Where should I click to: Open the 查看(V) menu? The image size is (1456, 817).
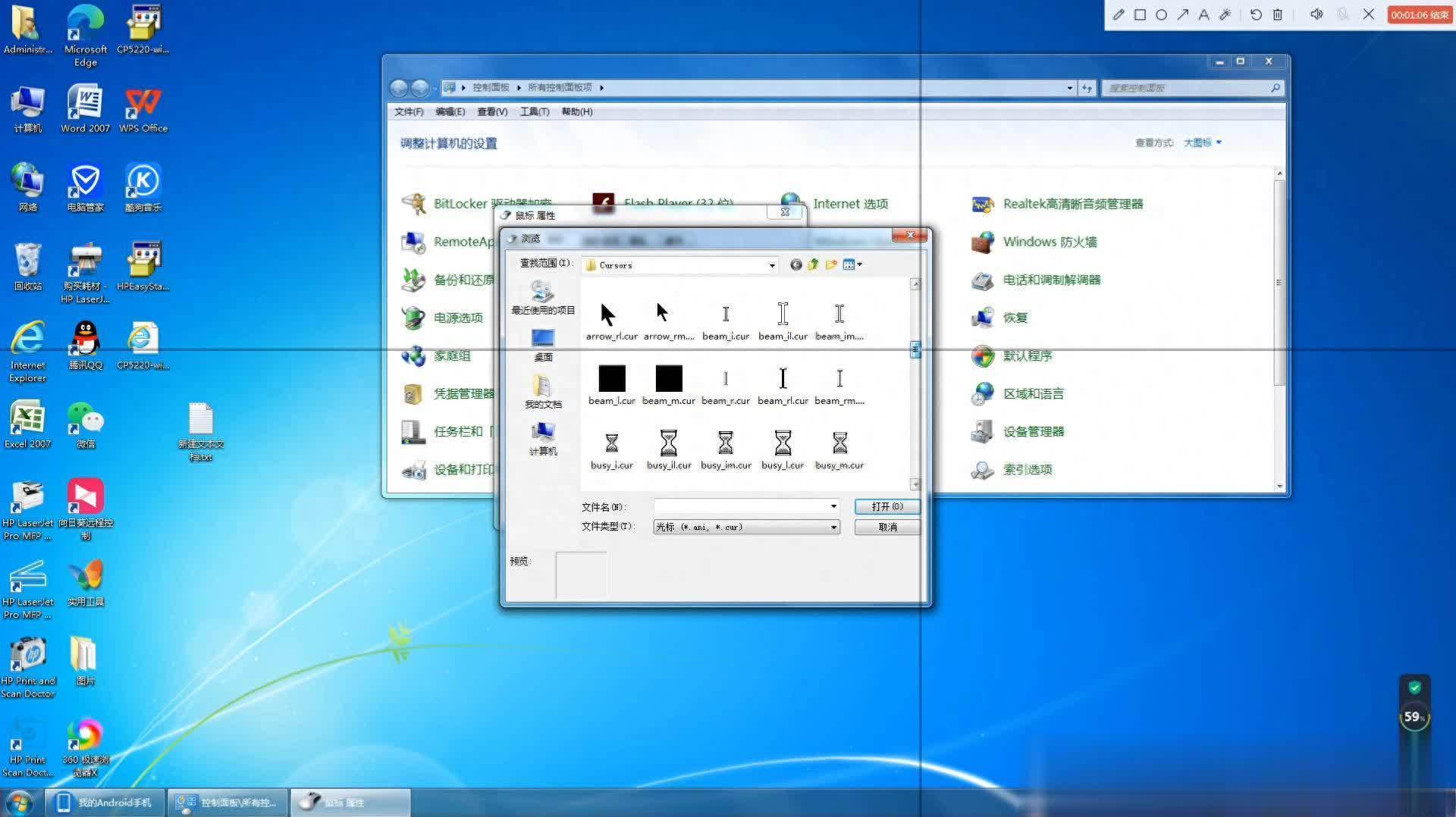click(491, 111)
